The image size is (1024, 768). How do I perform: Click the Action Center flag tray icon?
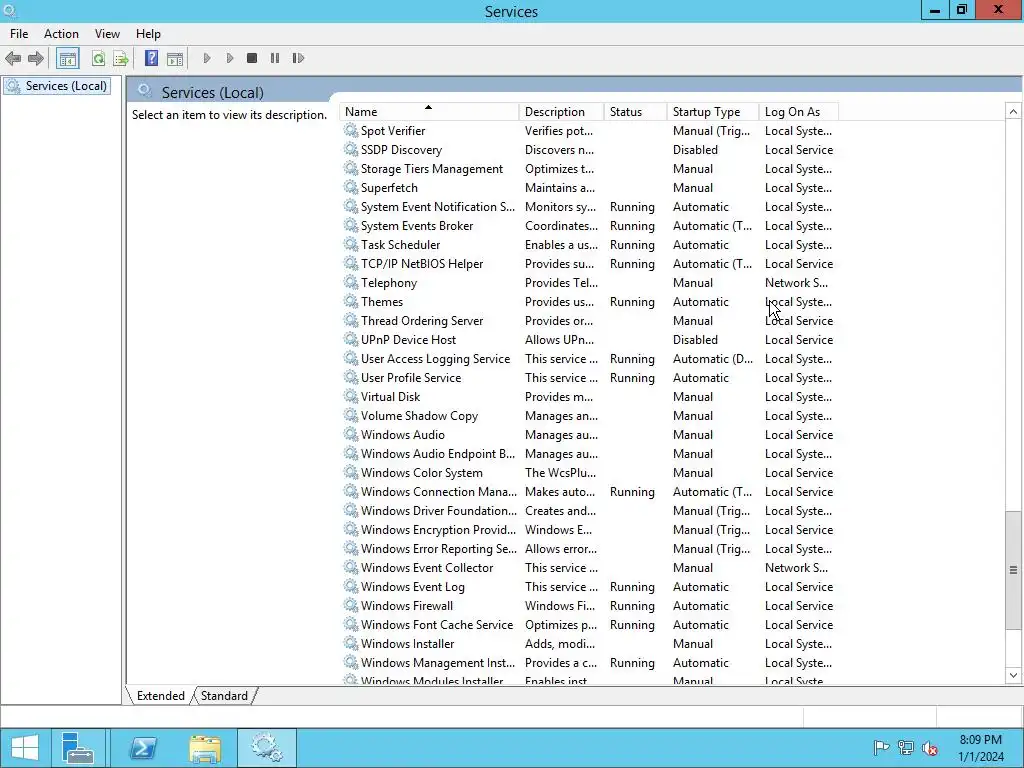coord(881,748)
